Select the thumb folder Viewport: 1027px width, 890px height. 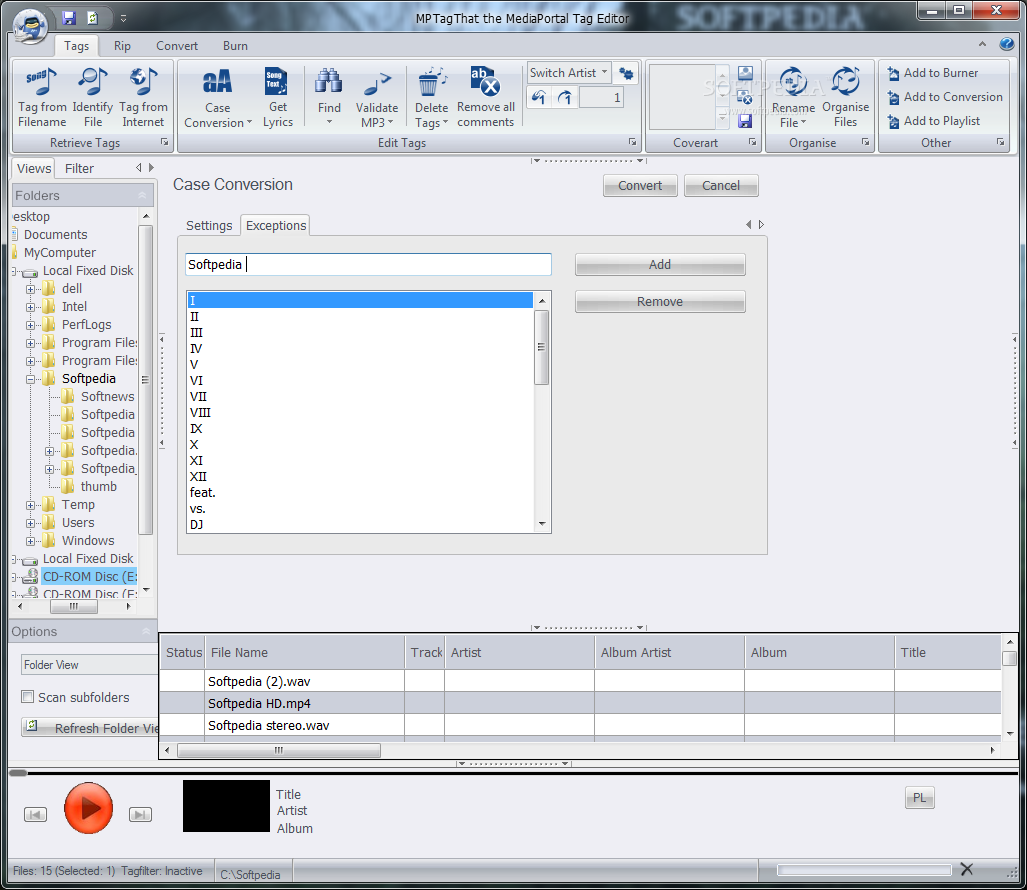coord(99,487)
